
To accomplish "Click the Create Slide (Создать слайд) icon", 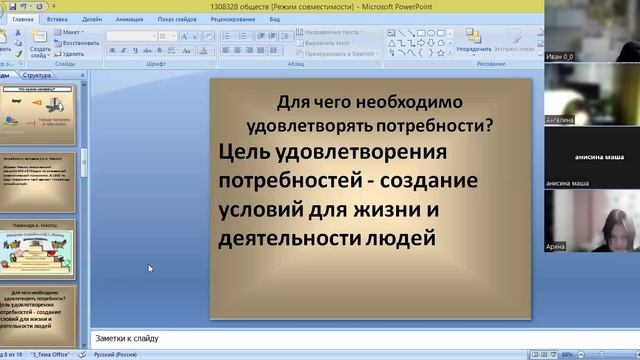I will coord(40,37).
